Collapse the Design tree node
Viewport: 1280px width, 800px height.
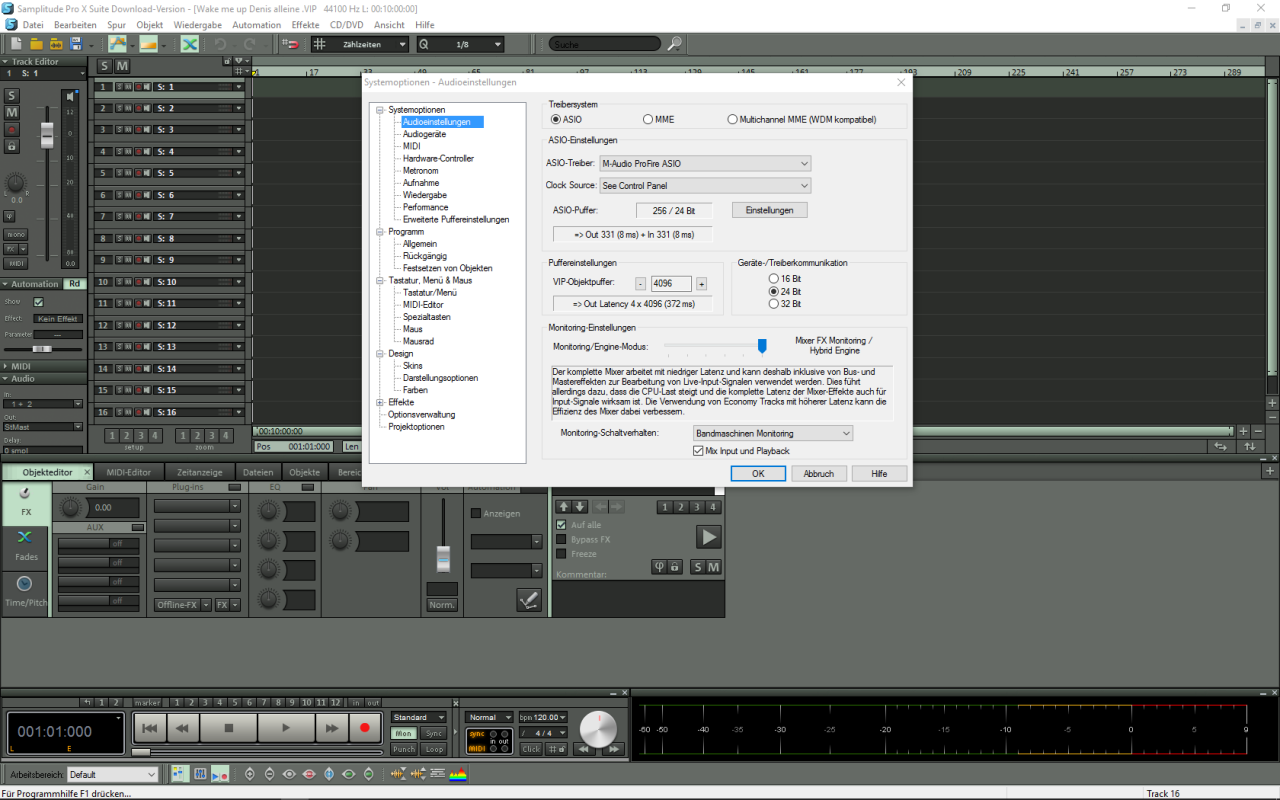pos(380,353)
